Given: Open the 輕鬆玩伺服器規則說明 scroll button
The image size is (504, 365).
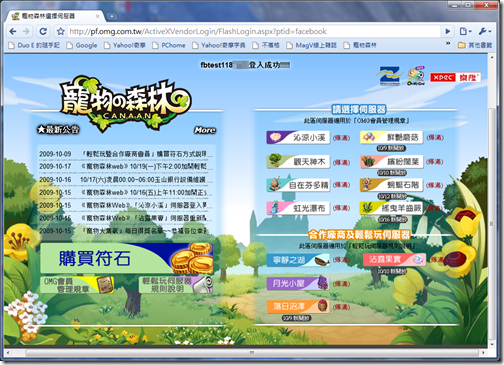Looking at the screenshot, I should pyautogui.click(x=176, y=285).
